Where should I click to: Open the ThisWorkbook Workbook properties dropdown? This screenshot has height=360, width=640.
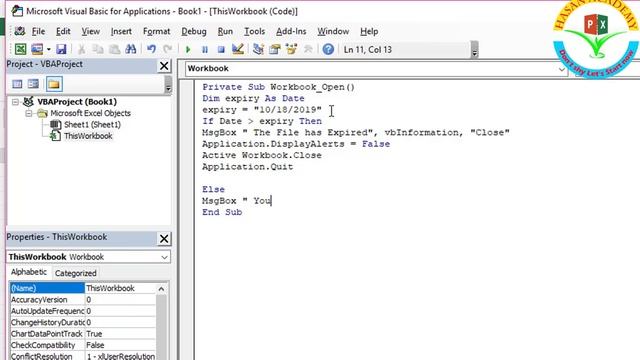164,257
